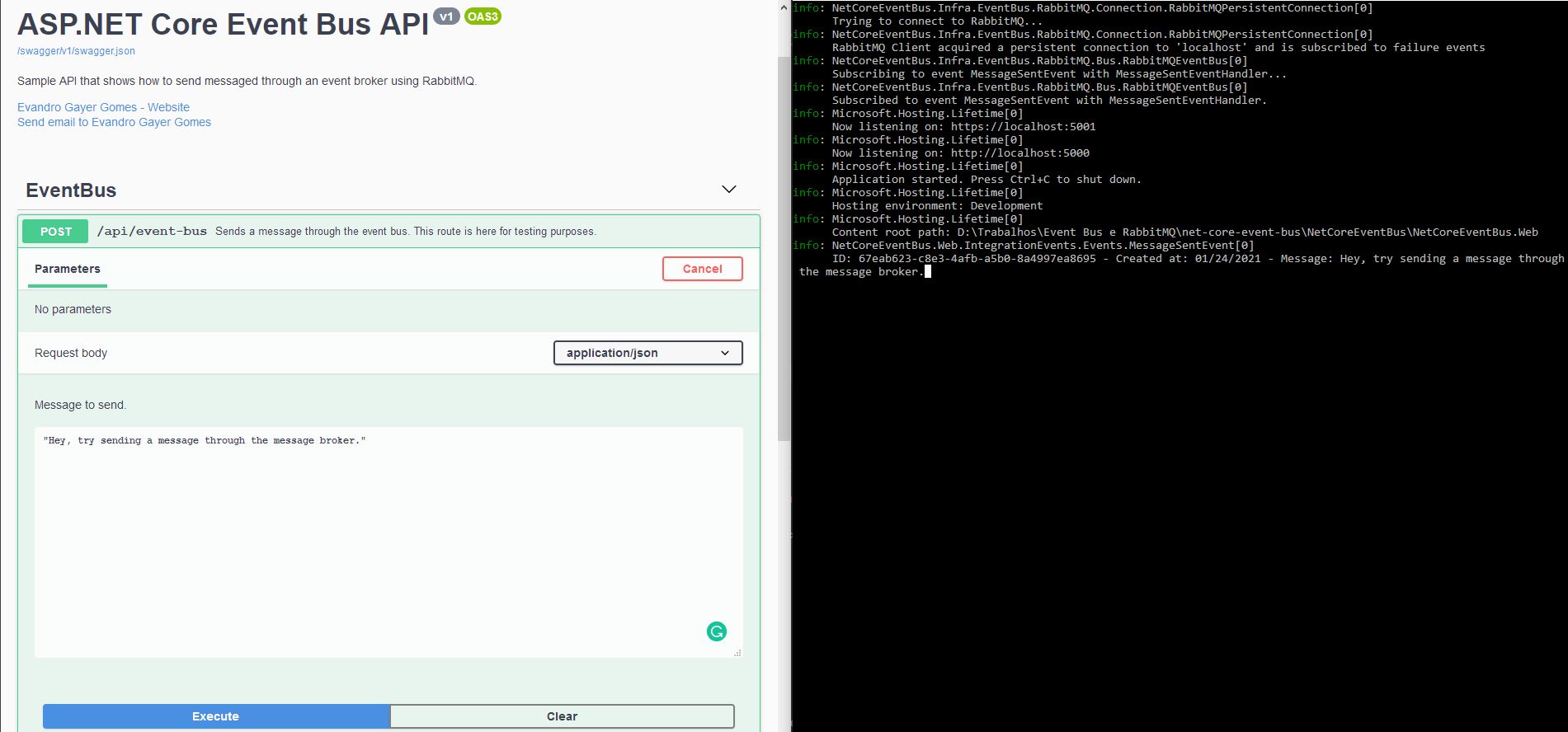Viewport: 1568px width, 732px height.
Task: Click the Grammarly icon in message textarea
Action: click(x=717, y=631)
